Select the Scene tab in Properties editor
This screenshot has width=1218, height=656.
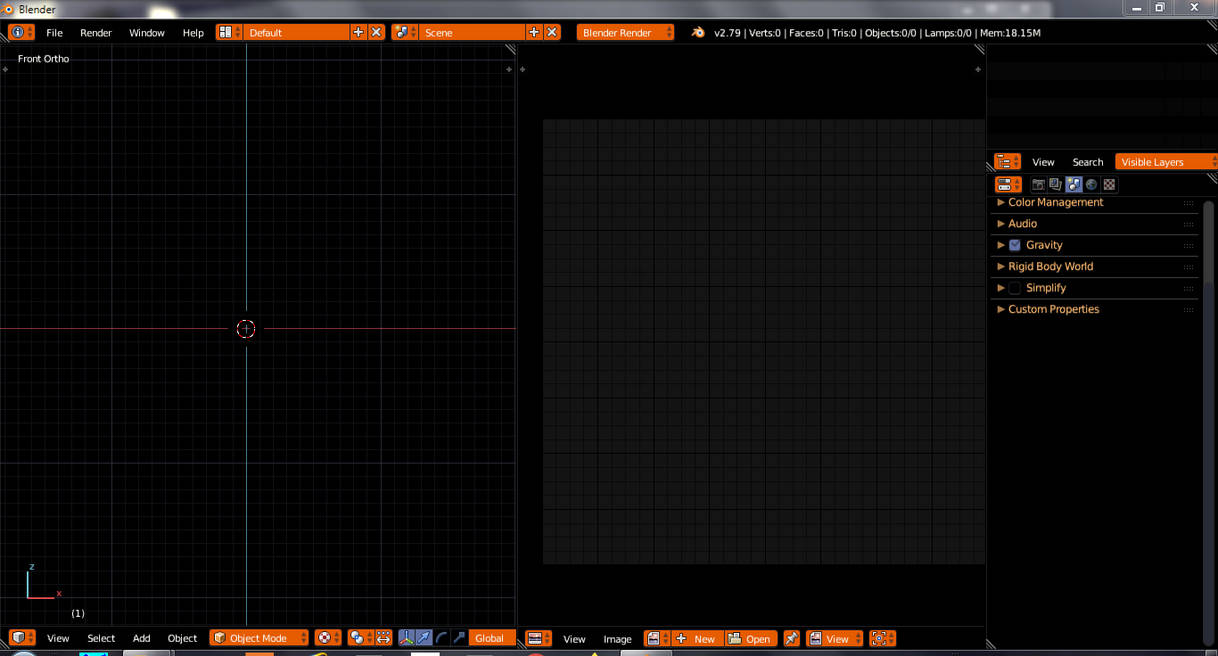tap(1074, 184)
